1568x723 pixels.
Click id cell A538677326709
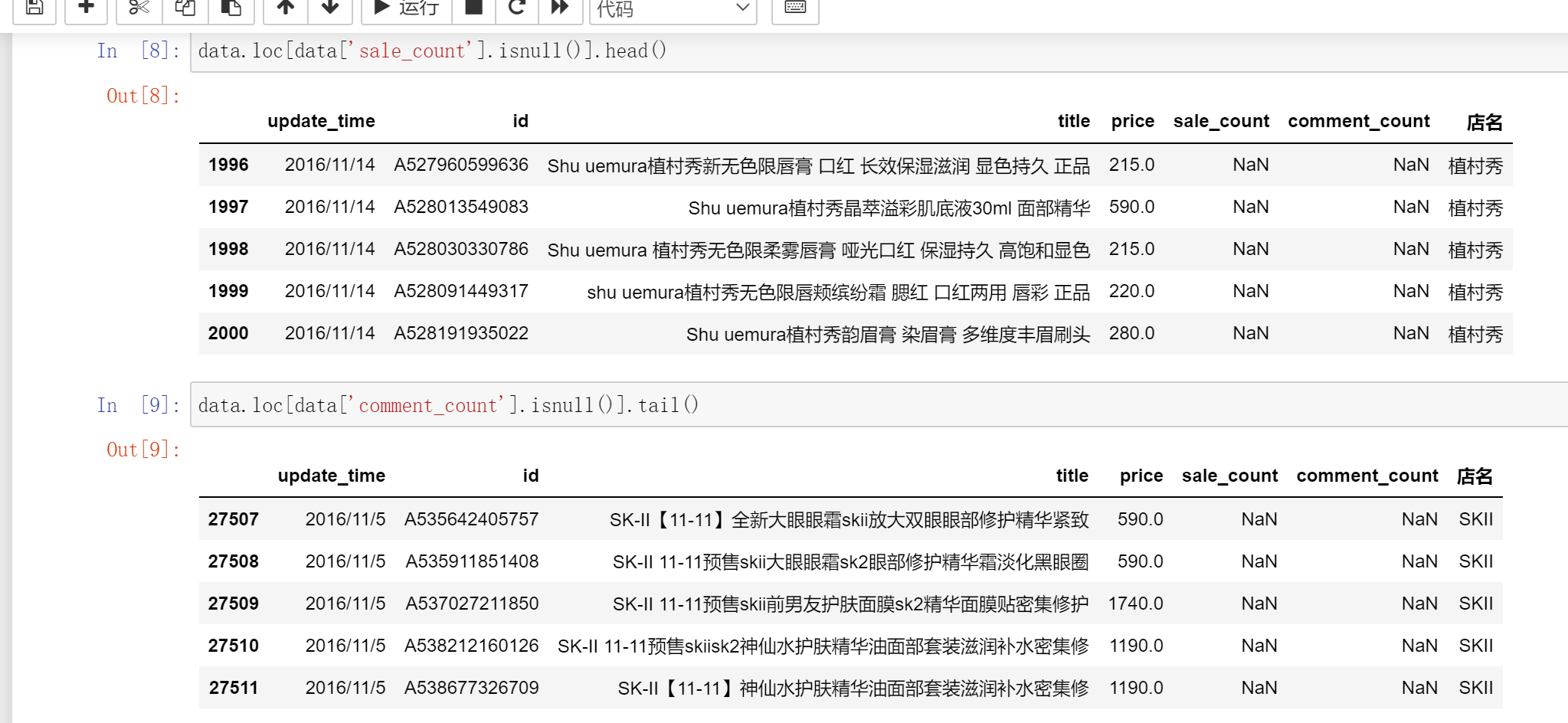click(472, 689)
